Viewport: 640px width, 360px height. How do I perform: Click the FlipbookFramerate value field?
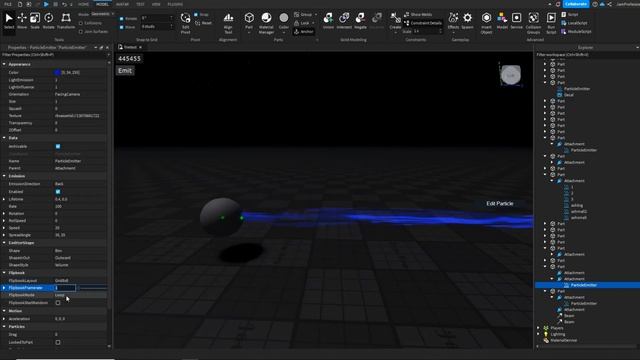[x=65, y=288]
